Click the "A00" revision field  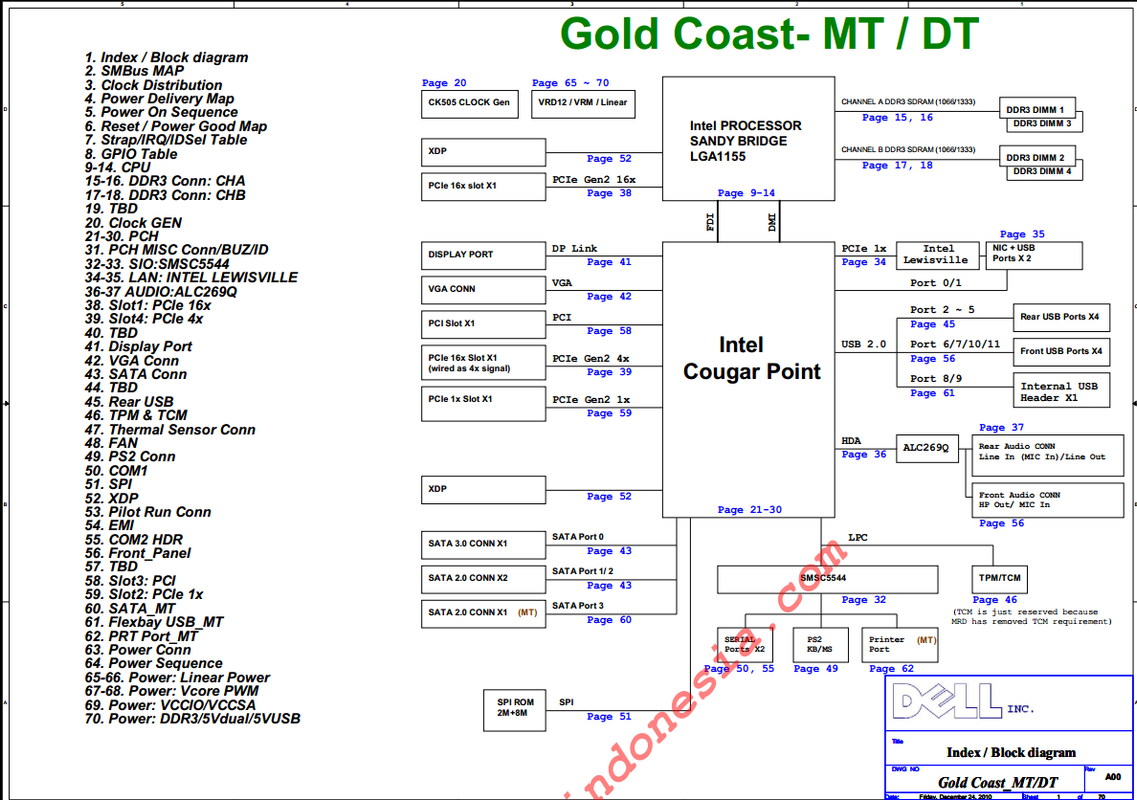coord(1113,777)
